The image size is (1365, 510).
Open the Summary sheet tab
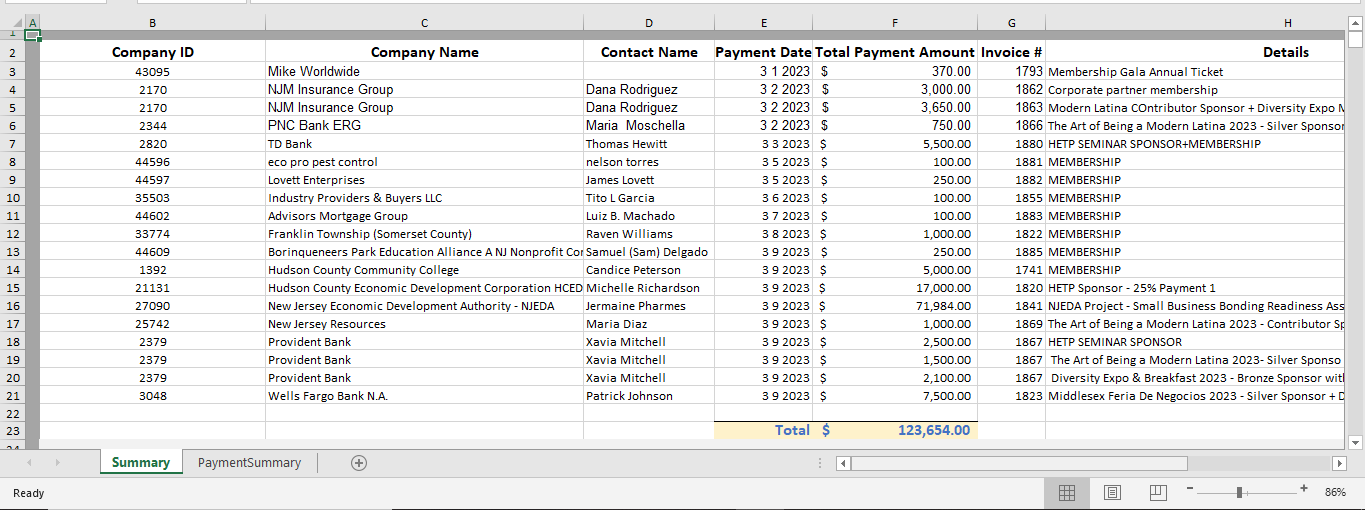point(140,463)
